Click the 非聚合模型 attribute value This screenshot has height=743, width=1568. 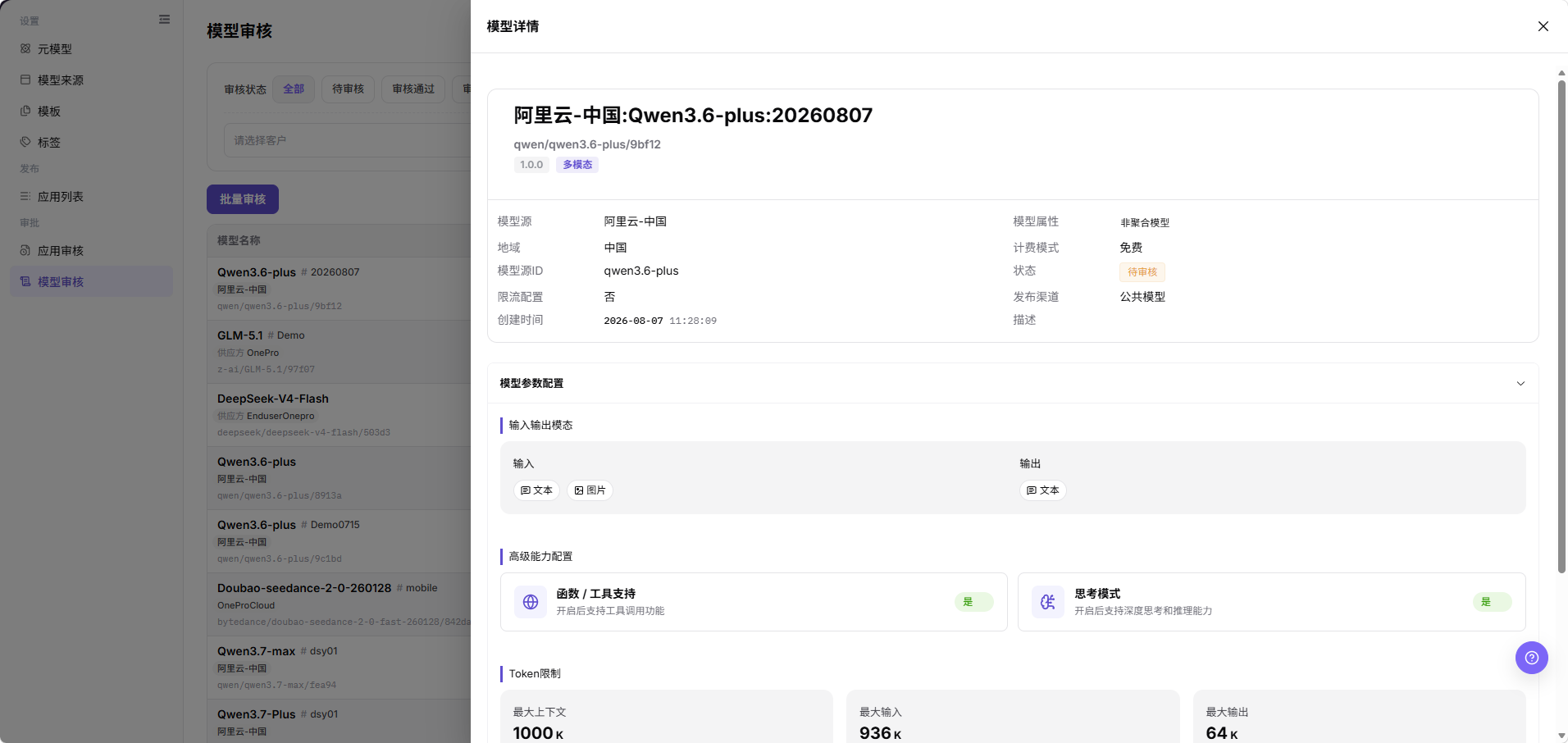pyautogui.click(x=1145, y=222)
